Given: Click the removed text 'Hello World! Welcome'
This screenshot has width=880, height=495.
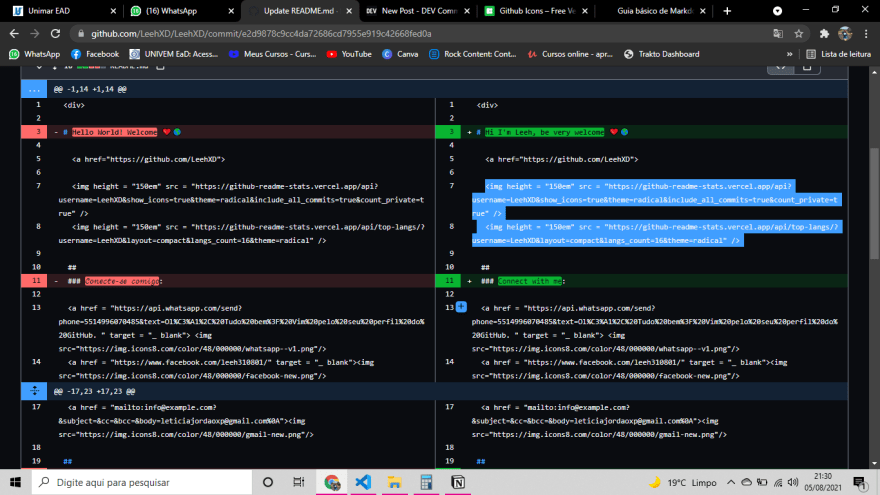Looking at the screenshot, I should click(x=114, y=132).
